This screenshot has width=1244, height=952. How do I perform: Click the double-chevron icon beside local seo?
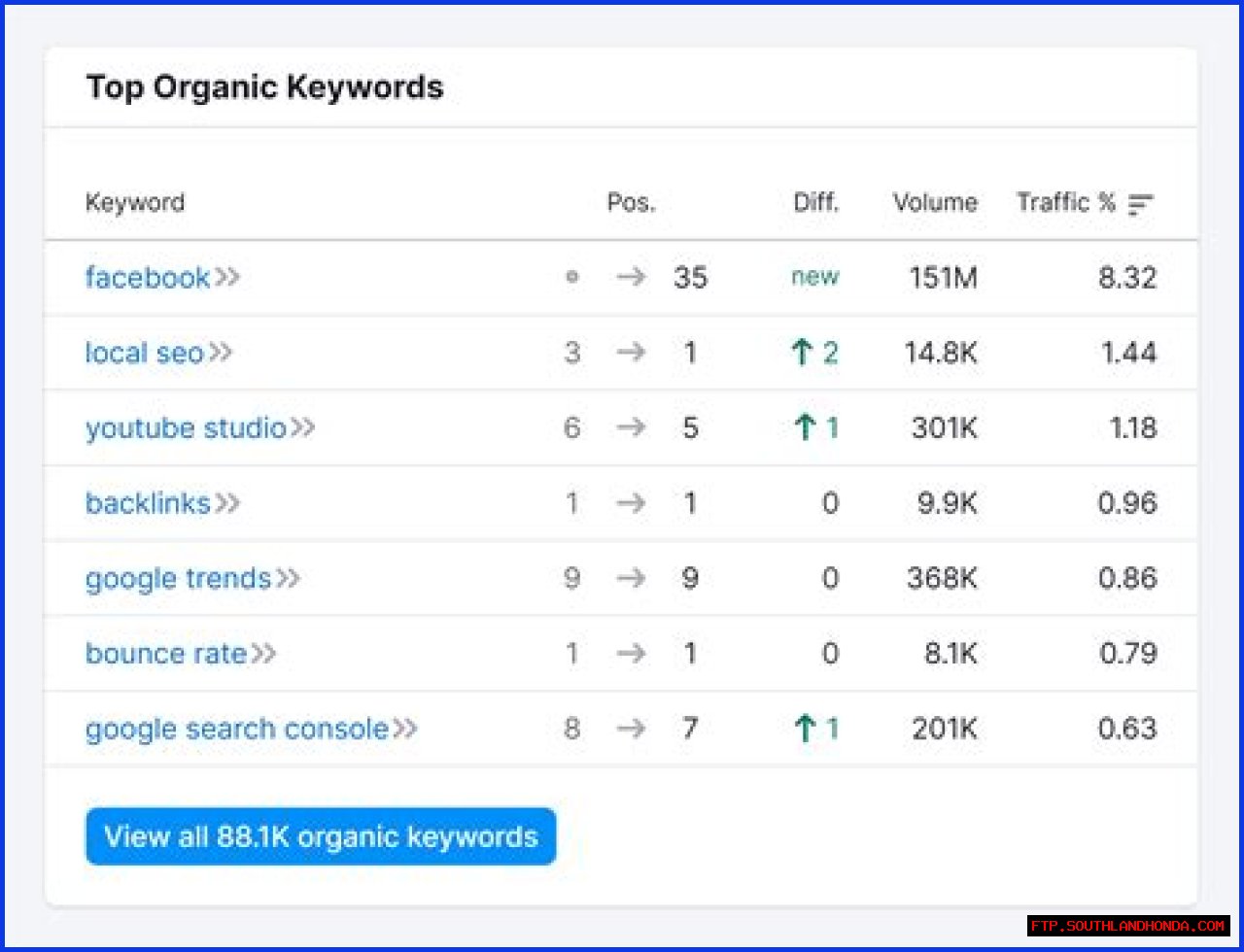pos(221,353)
